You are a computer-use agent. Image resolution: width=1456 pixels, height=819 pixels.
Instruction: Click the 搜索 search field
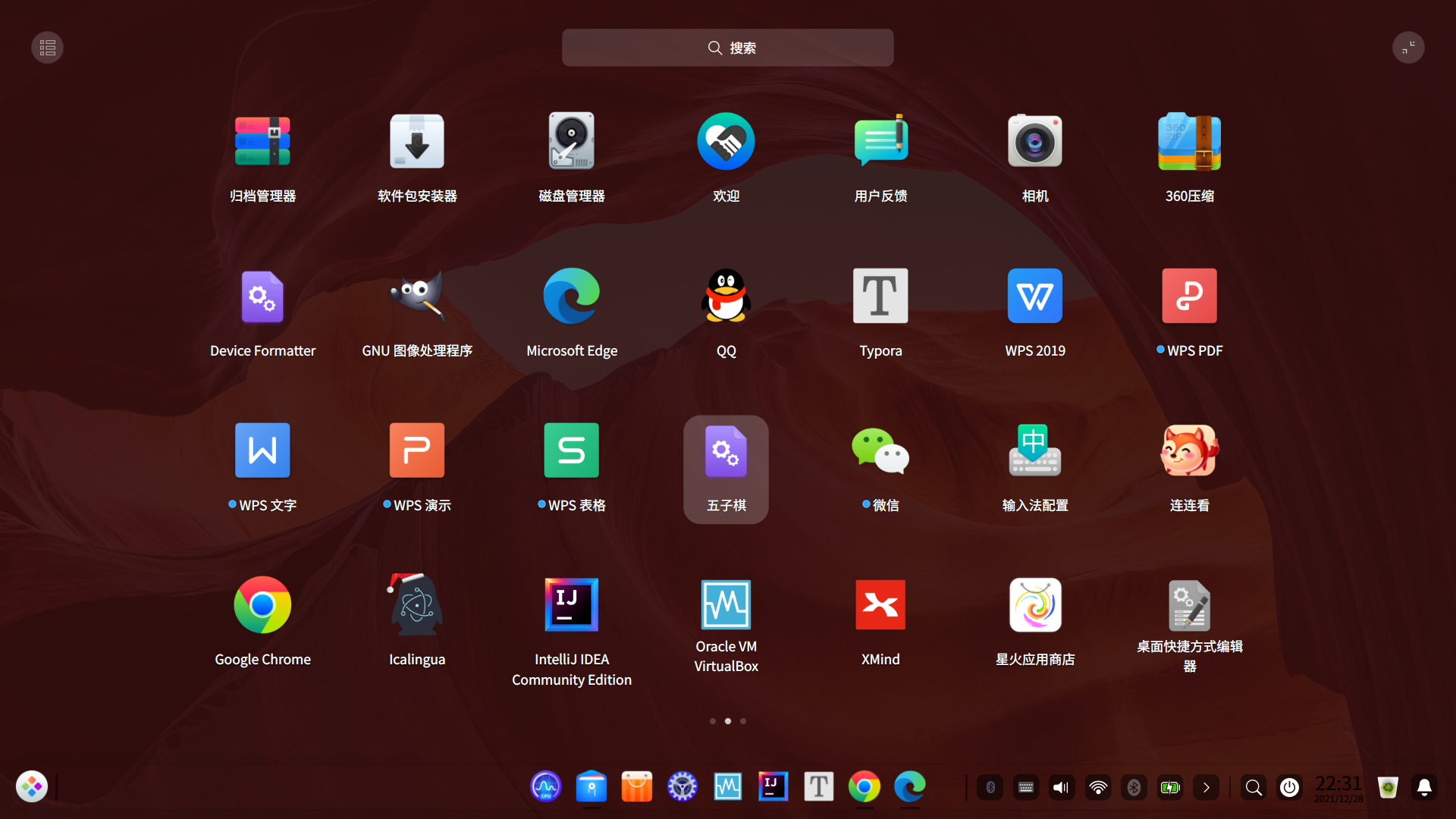pyautogui.click(x=728, y=48)
